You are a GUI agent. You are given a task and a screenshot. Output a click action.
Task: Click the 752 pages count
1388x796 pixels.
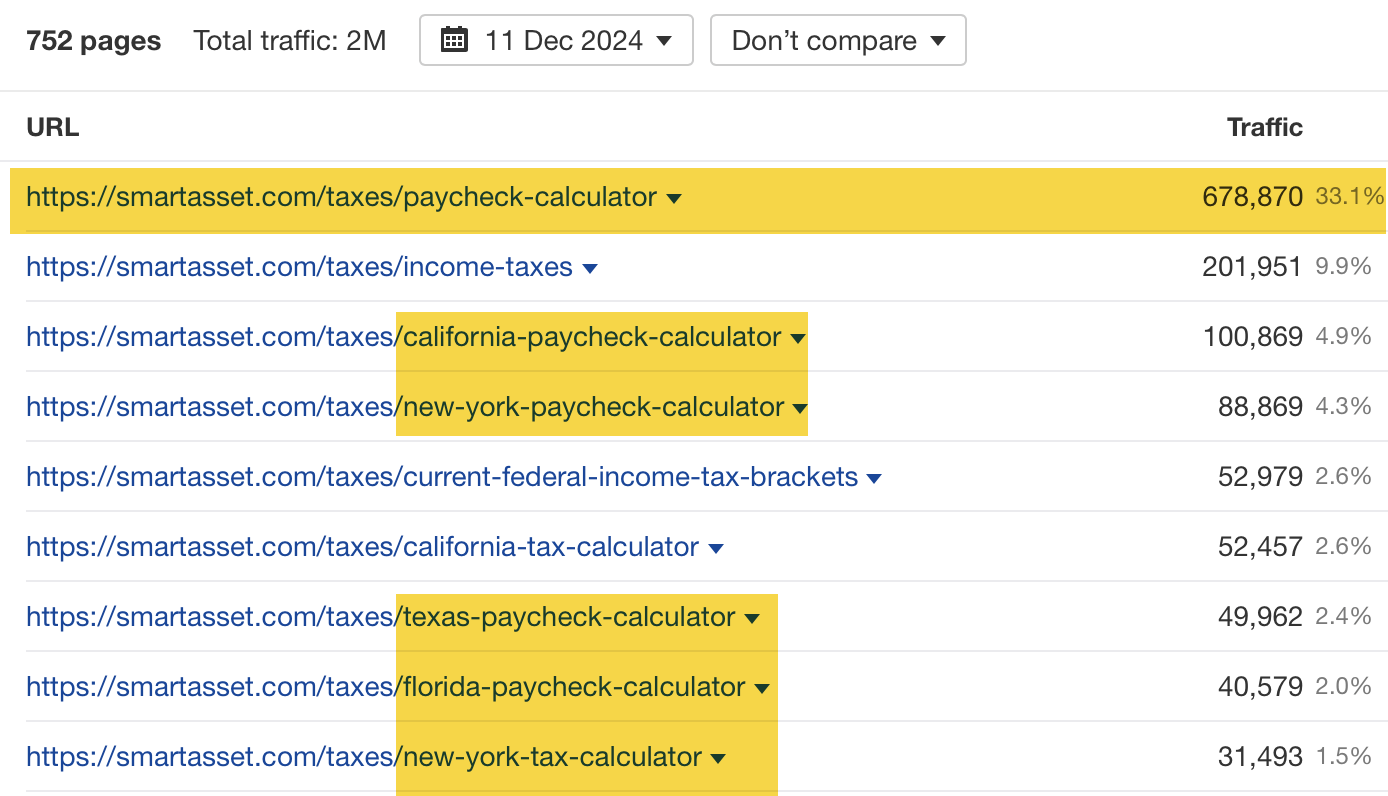tap(94, 41)
